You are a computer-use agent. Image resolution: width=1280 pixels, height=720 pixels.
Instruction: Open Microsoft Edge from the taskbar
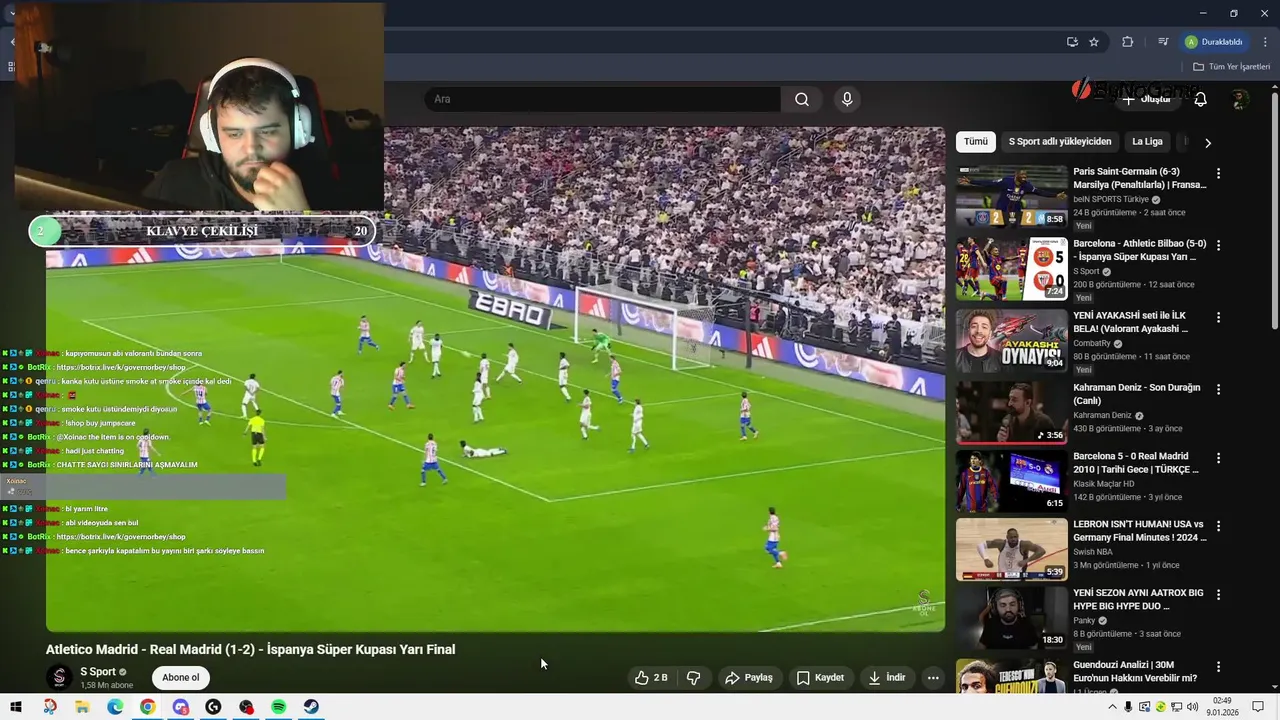[x=115, y=707]
